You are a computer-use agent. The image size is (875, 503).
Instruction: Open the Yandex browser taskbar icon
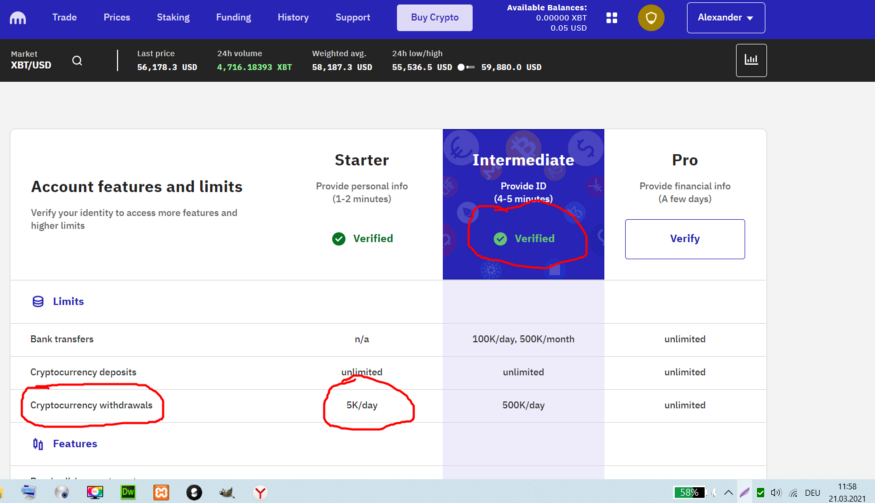coord(260,492)
